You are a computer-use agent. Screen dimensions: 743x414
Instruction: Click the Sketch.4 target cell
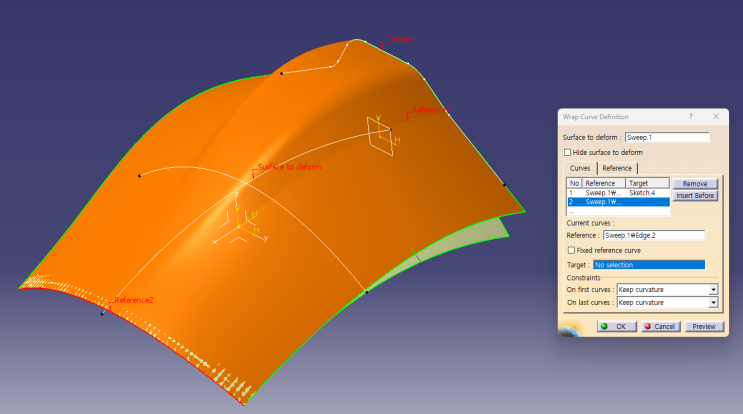pos(642,193)
